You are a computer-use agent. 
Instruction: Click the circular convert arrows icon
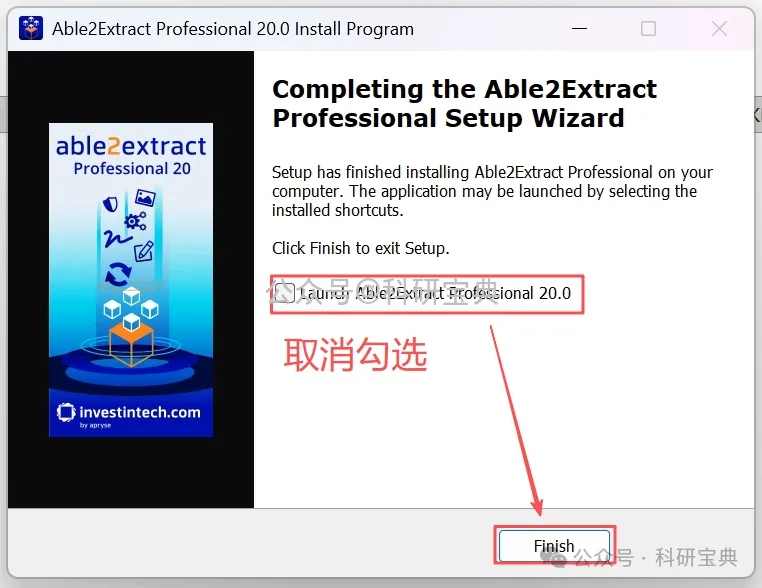[x=118, y=275]
